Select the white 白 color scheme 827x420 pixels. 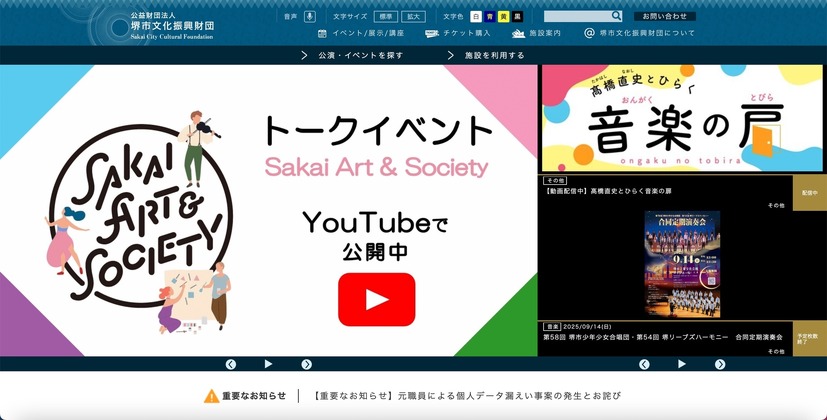[476, 16]
